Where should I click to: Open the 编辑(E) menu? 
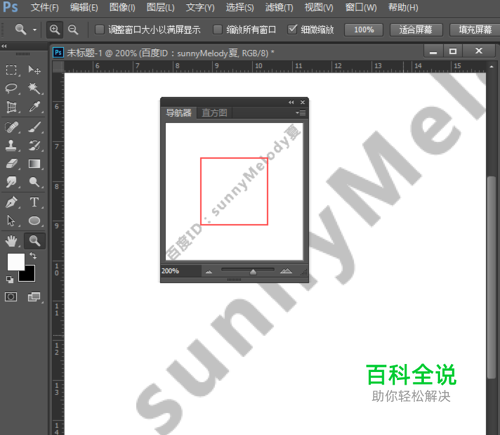coord(84,8)
